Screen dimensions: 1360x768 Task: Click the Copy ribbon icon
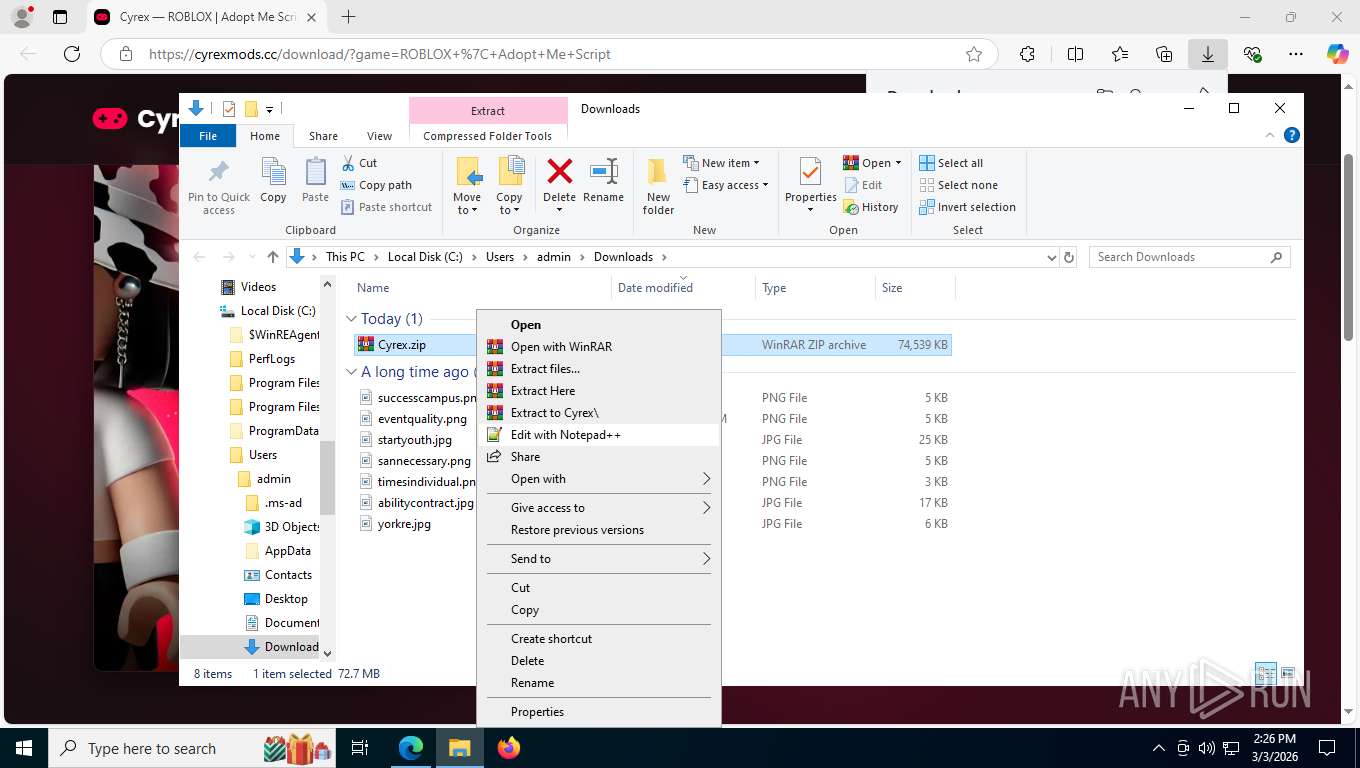pos(273,172)
